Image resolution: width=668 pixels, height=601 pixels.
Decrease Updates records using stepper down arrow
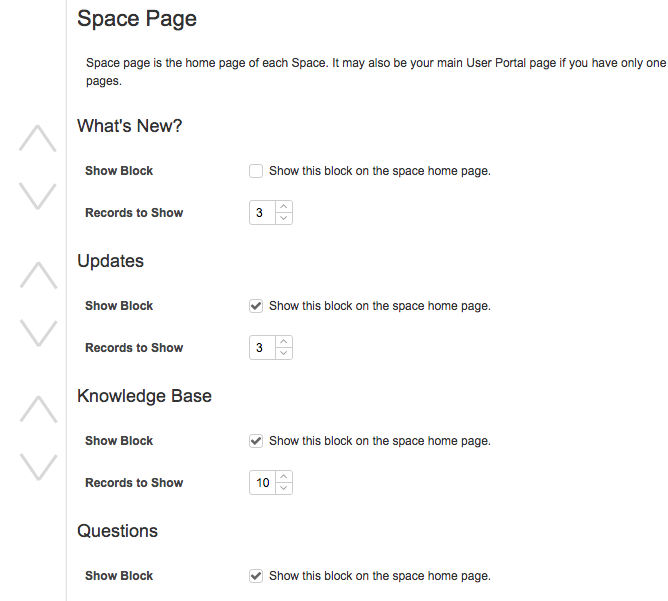click(x=284, y=353)
